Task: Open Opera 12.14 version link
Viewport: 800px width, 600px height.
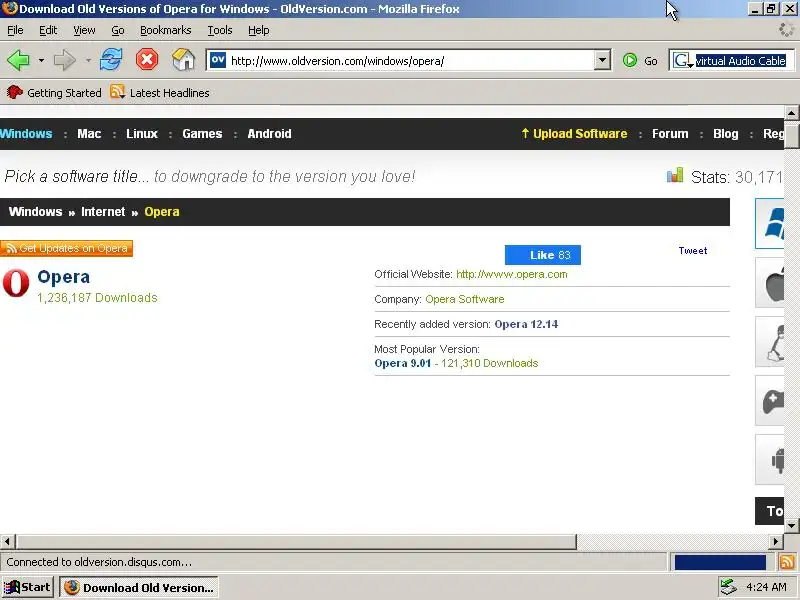Action: [526, 324]
